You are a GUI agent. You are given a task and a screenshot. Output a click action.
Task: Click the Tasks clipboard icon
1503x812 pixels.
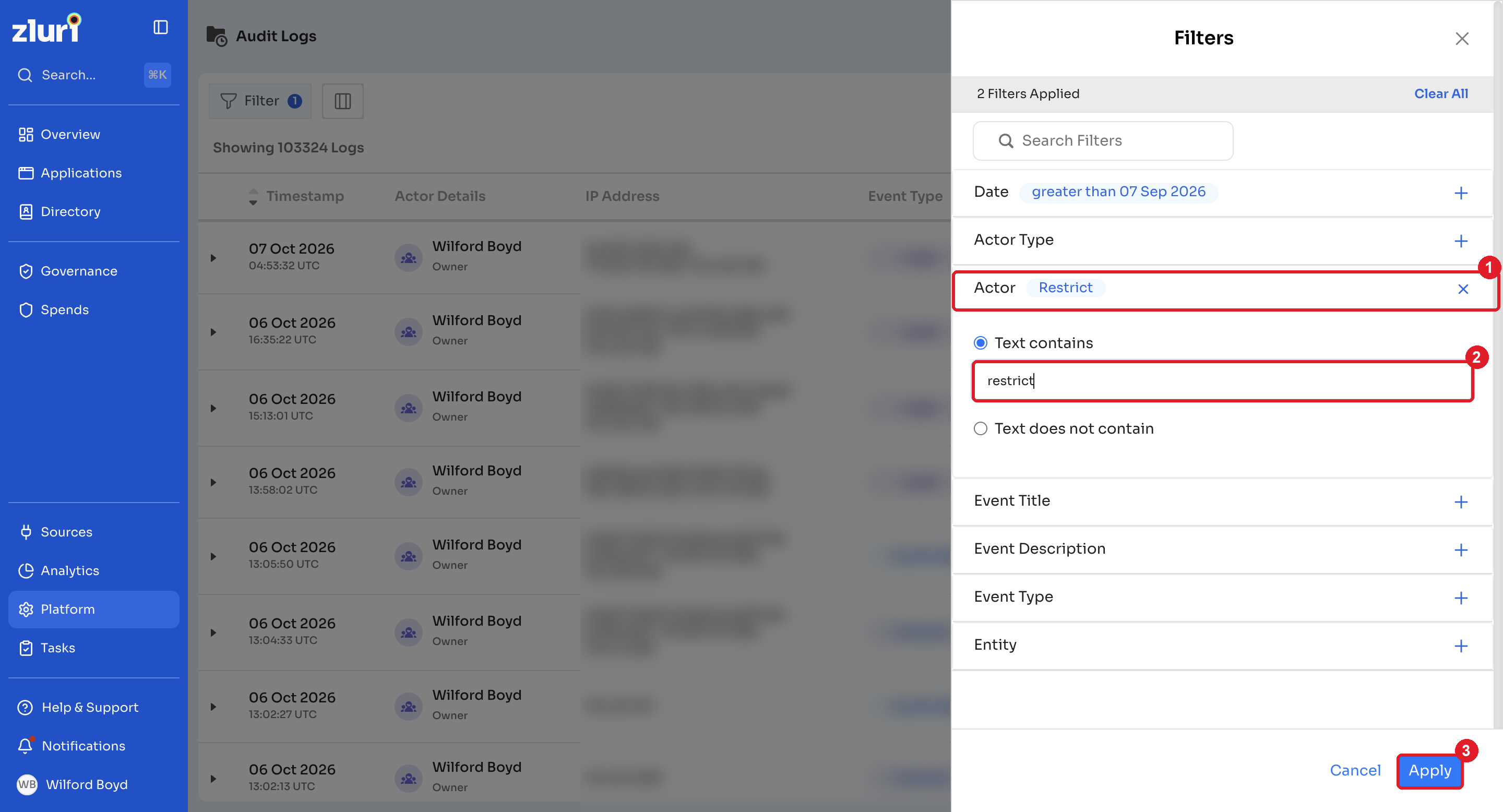click(26, 647)
